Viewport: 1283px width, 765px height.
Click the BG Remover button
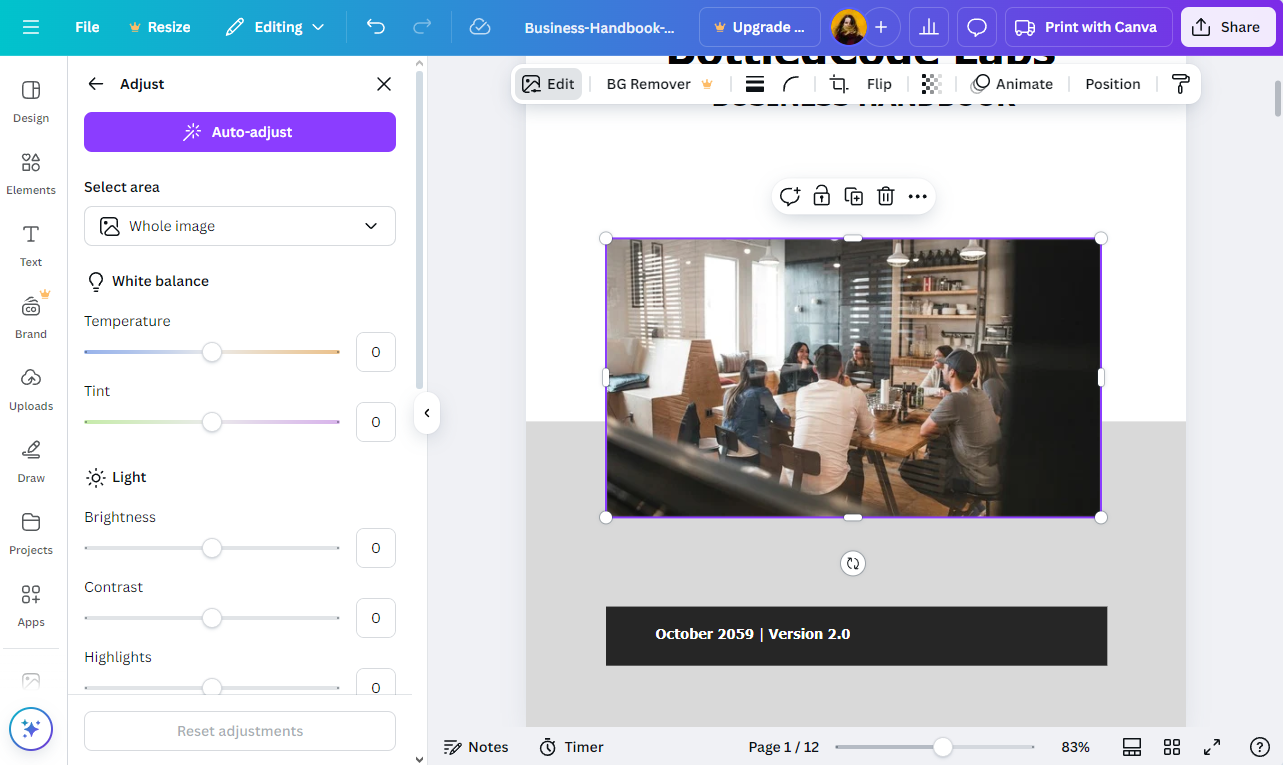click(659, 84)
